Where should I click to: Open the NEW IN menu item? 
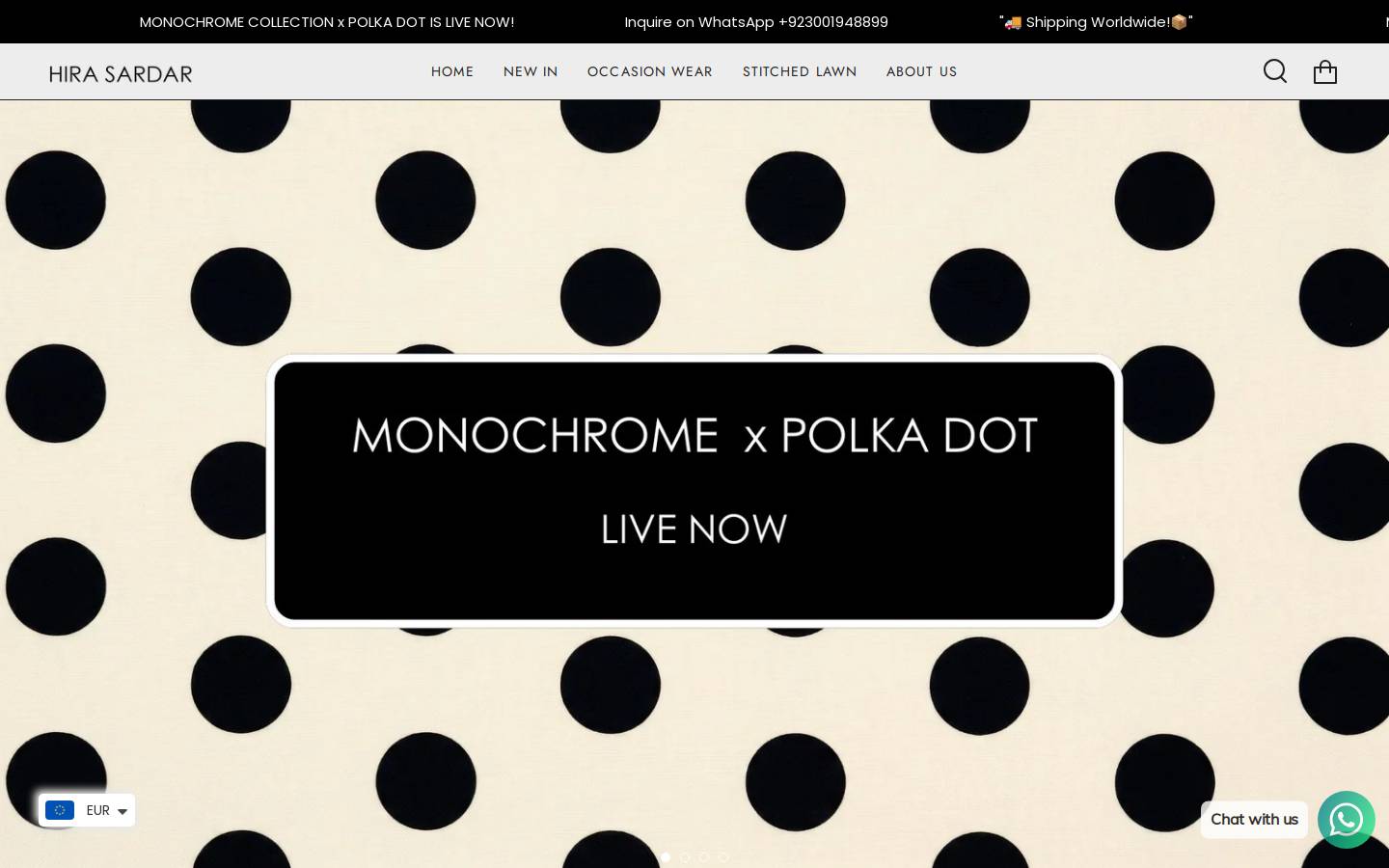click(531, 71)
